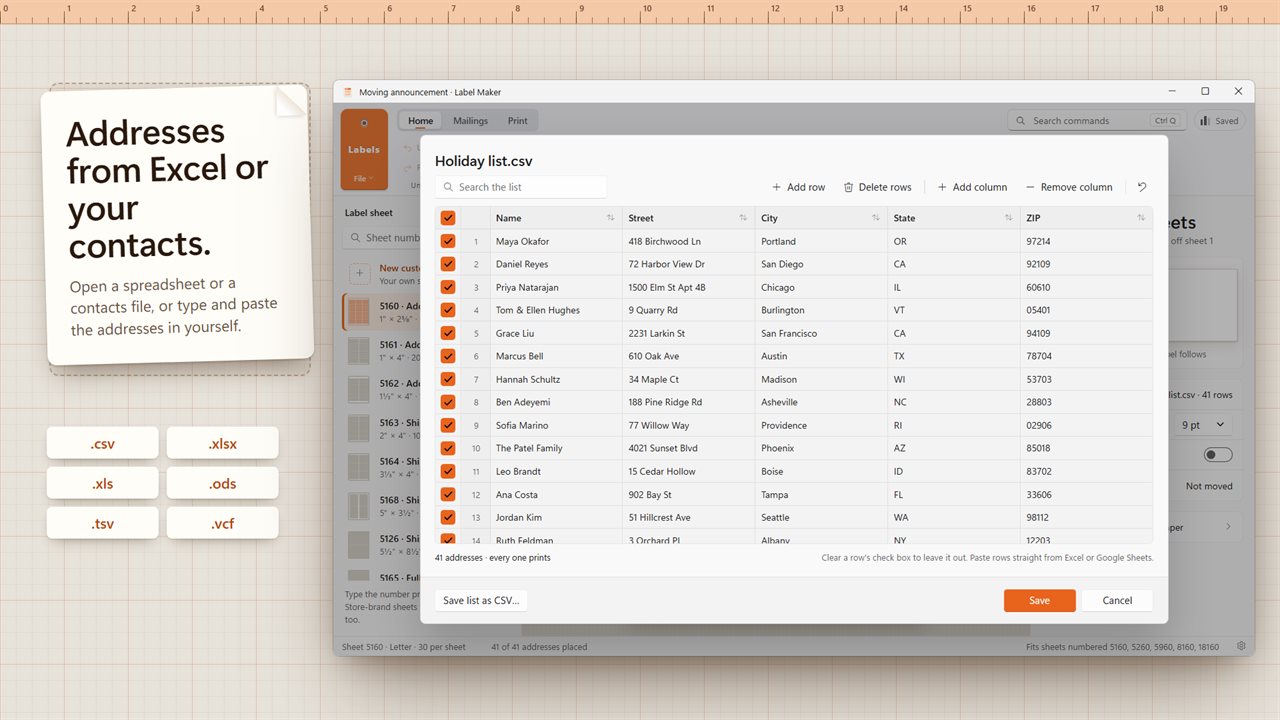The width and height of the screenshot is (1280, 720).
Task: Click the AZ state cell
Action: click(x=954, y=448)
